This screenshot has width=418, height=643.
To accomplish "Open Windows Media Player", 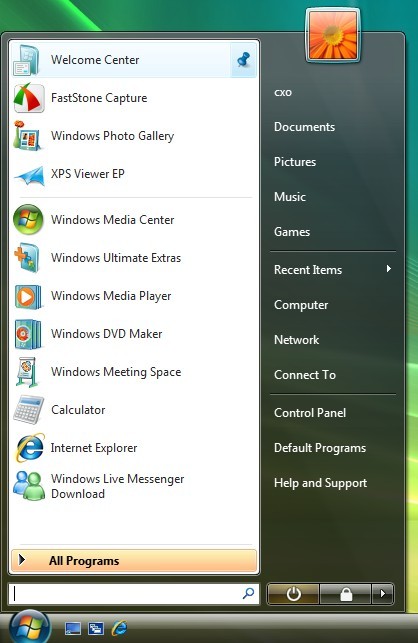I will 134,296.
